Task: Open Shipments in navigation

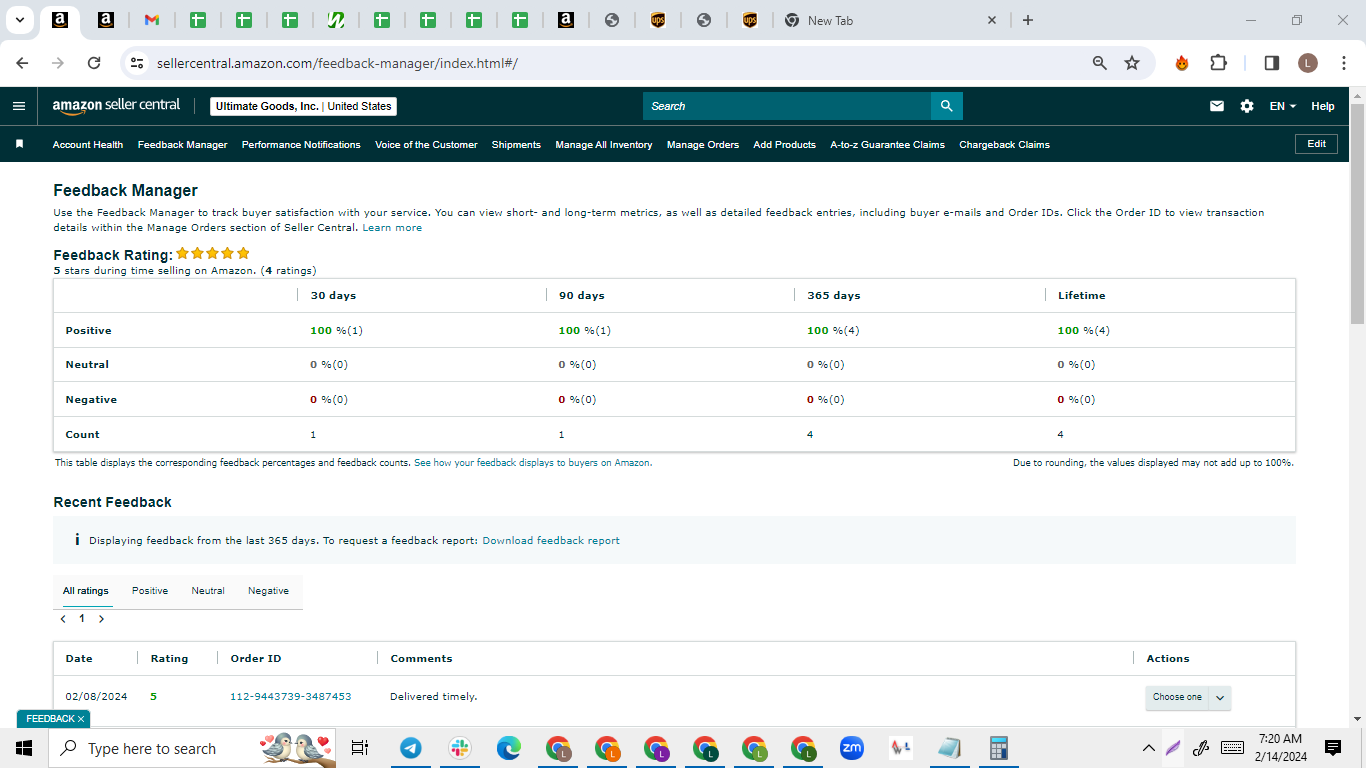Action: point(516,144)
